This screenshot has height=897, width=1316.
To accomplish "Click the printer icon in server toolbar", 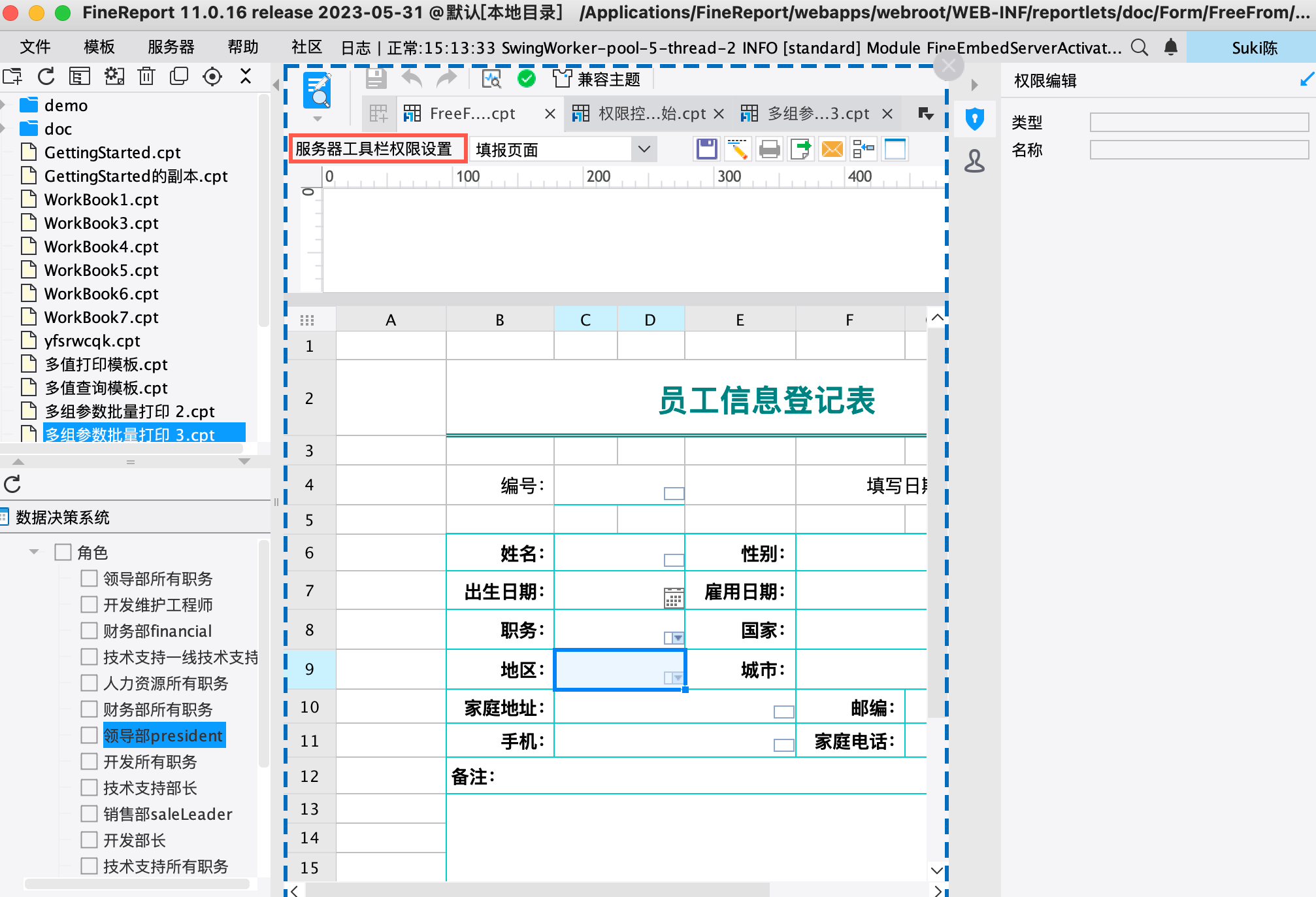I will 769,150.
